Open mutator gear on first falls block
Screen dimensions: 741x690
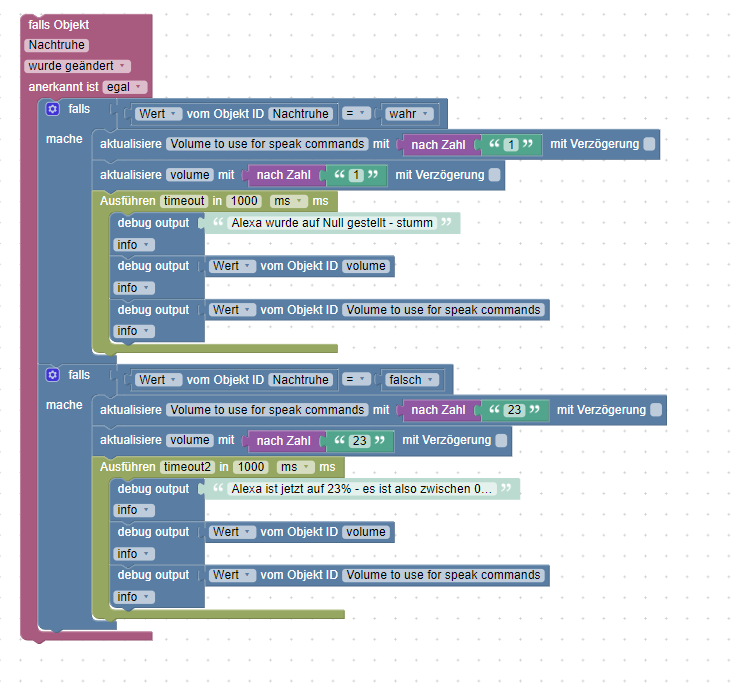point(52,109)
